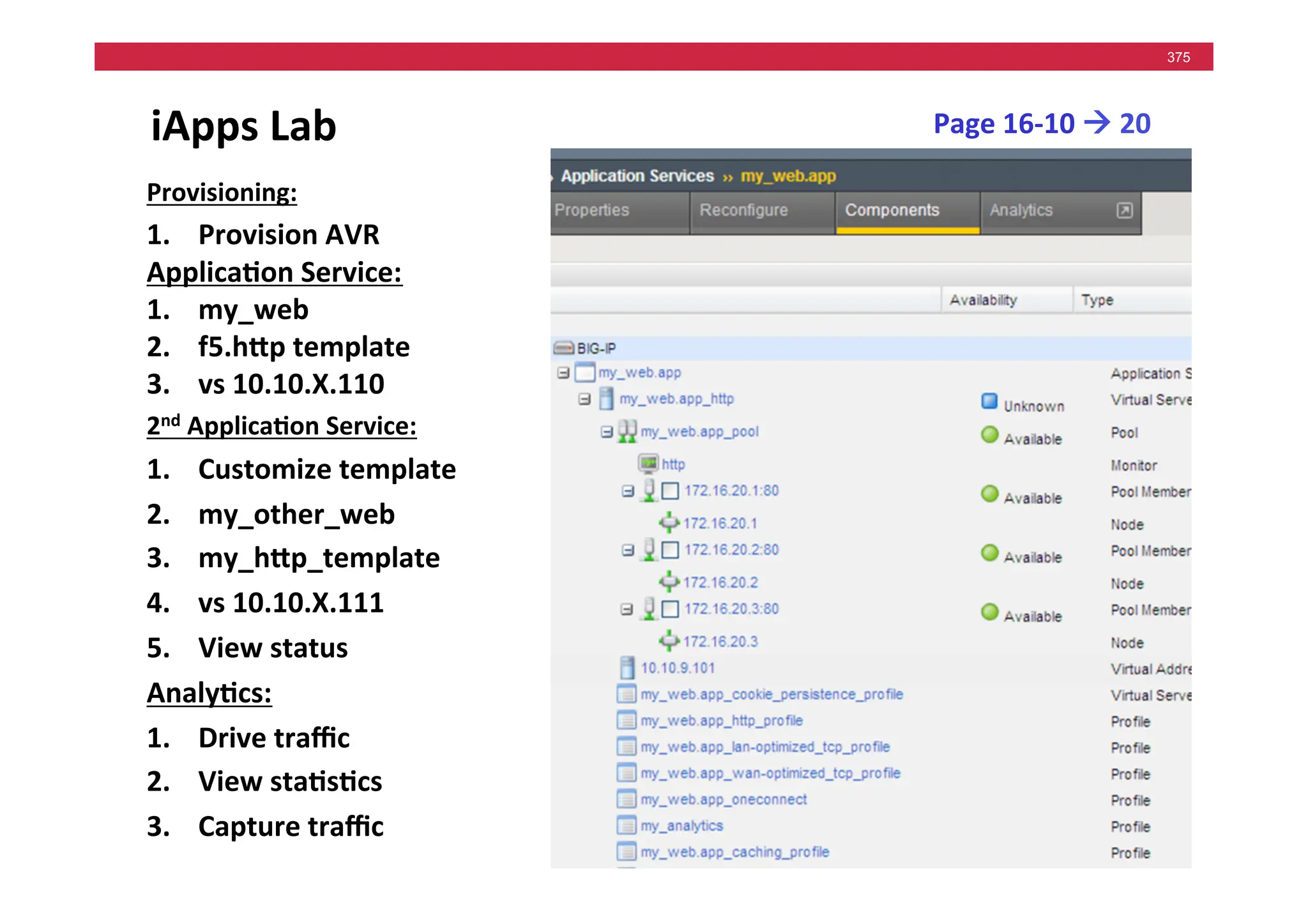Collapse the my_web.app tree node

[x=563, y=372]
